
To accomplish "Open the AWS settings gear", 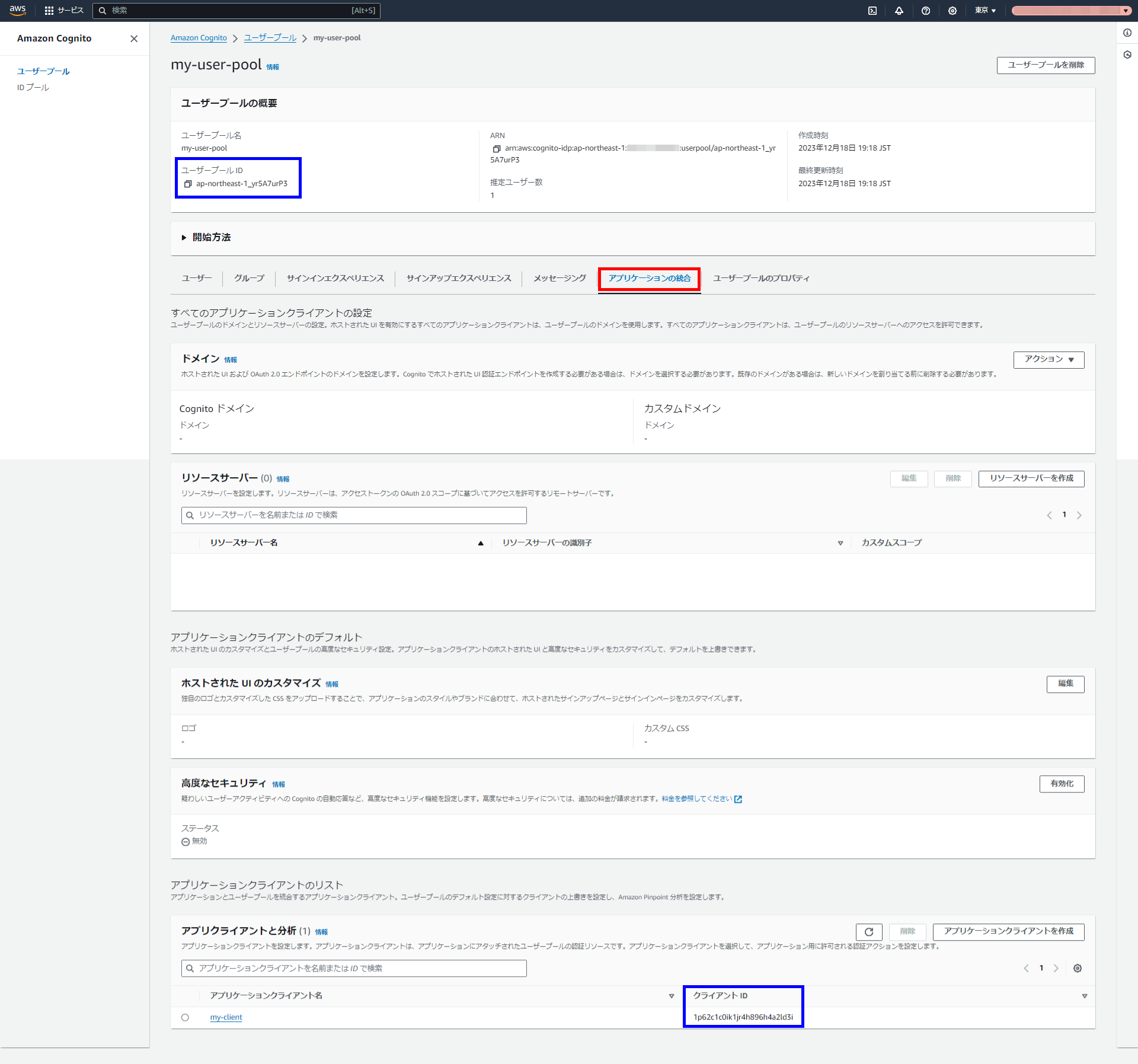I will [x=952, y=10].
